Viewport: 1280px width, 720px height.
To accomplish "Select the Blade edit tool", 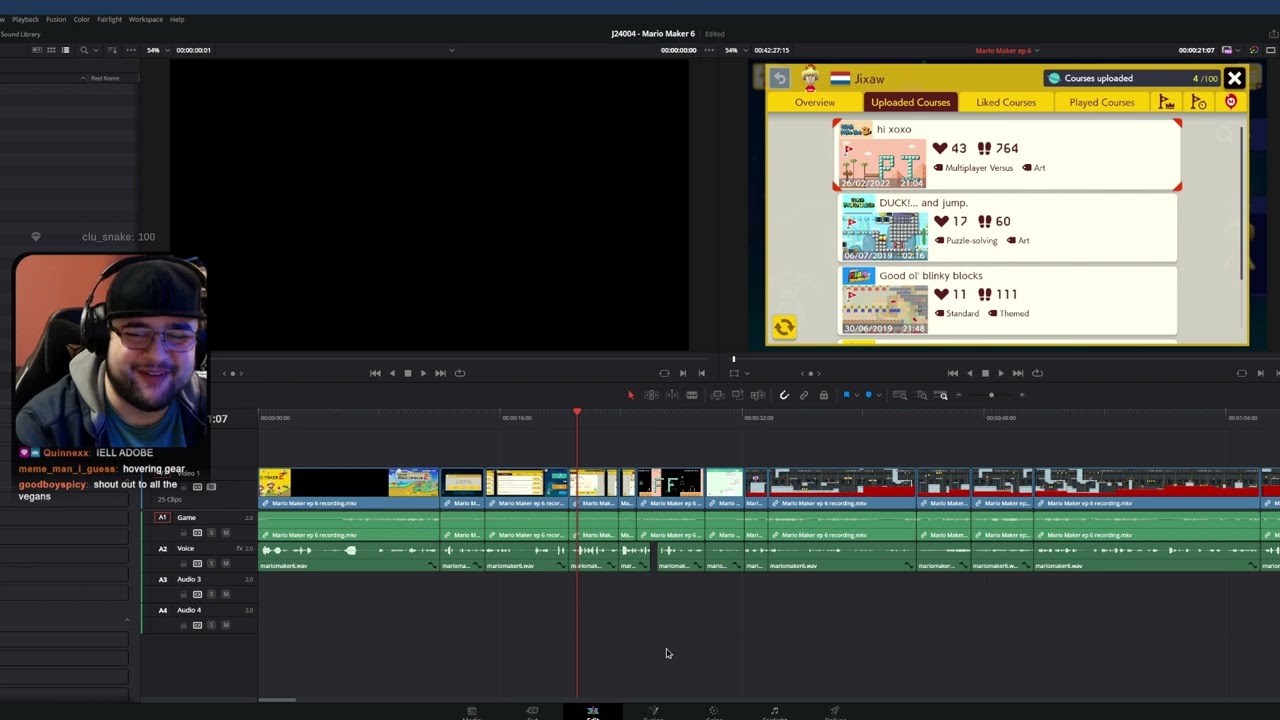I will click(x=692, y=395).
